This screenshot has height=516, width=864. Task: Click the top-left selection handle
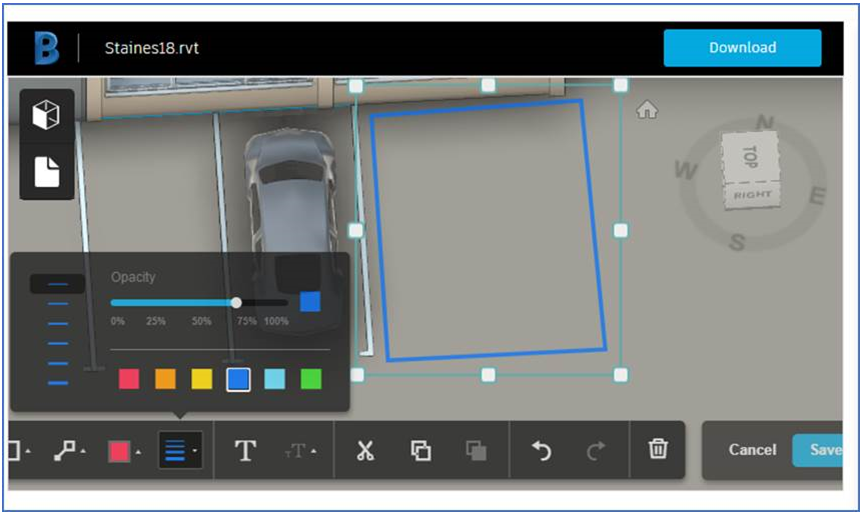click(x=356, y=86)
